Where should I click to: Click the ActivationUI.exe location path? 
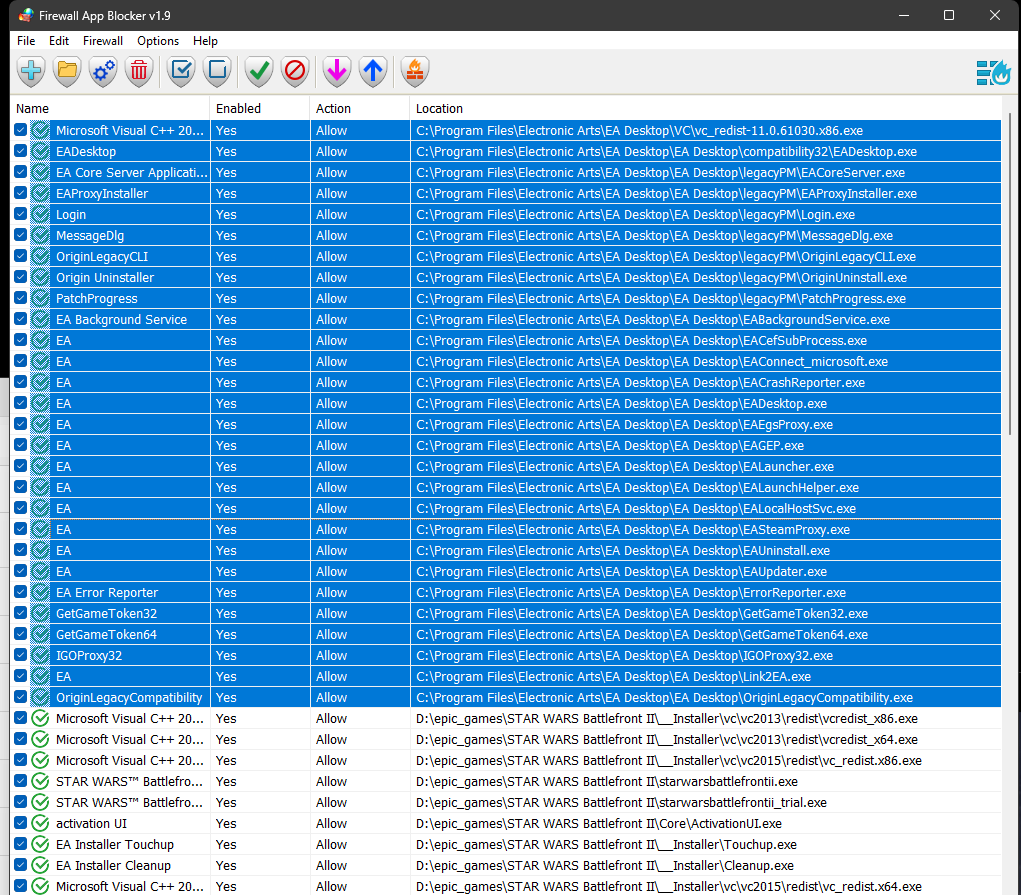point(599,824)
